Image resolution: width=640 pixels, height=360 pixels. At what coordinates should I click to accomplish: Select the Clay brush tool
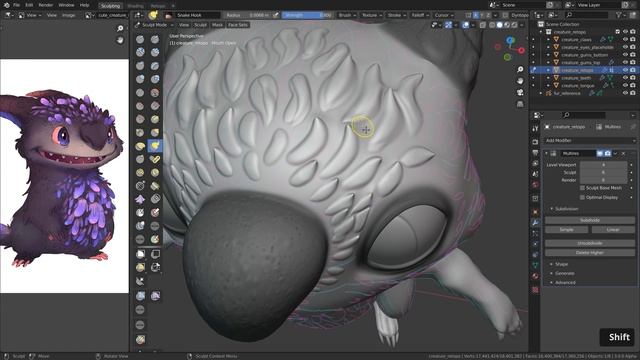click(140, 52)
